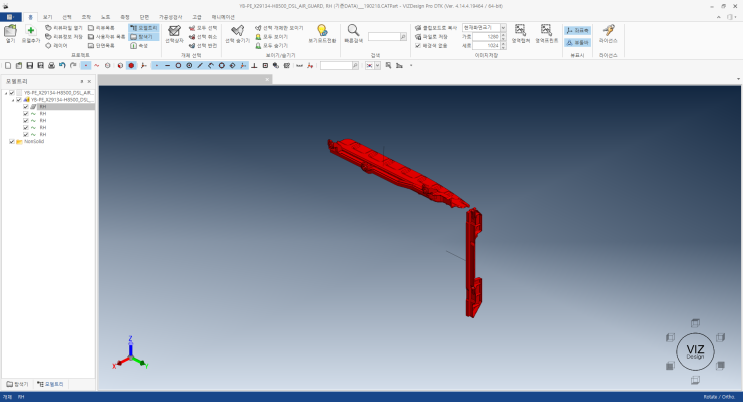Click the 영역프린트 region print icon
This screenshot has width=743, height=402.
546,30
